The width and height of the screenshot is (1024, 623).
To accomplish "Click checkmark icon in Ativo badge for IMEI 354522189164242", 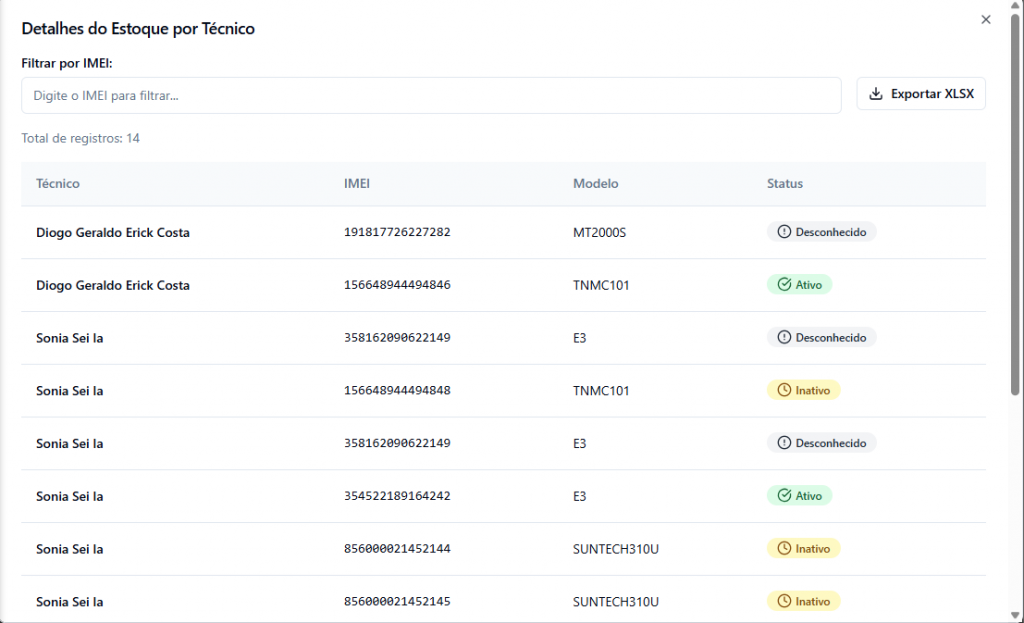I will (784, 496).
